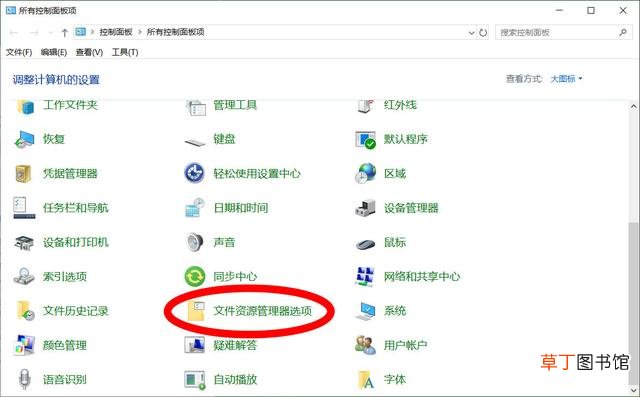Go up one folder level
The height and width of the screenshot is (397, 640).
pyautogui.click(x=64, y=33)
